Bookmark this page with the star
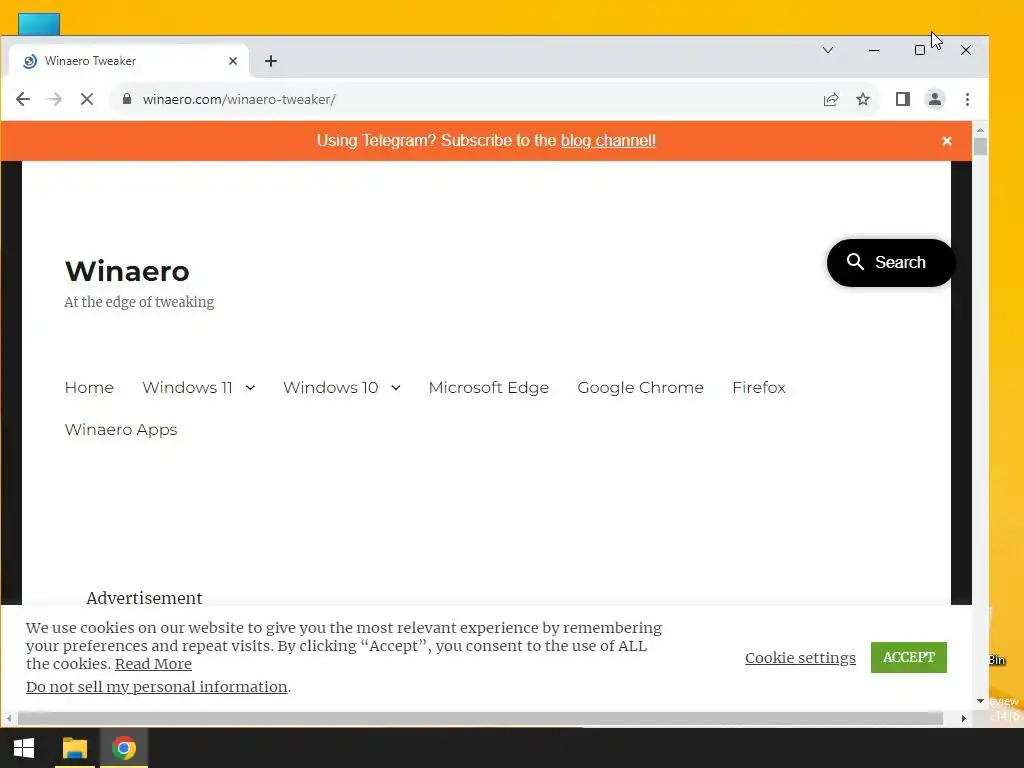Image resolution: width=1024 pixels, height=768 pixels. [x=863, y=99]
